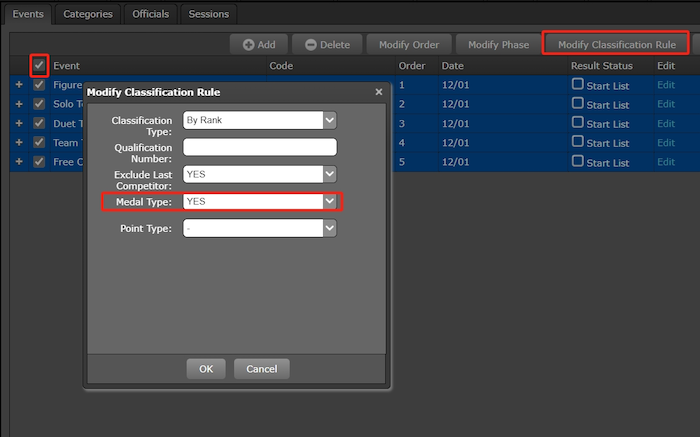This screenshot has width=700, height=437.
Task: Uncheck the Solo event row checkbox
Action: (39, 104)
